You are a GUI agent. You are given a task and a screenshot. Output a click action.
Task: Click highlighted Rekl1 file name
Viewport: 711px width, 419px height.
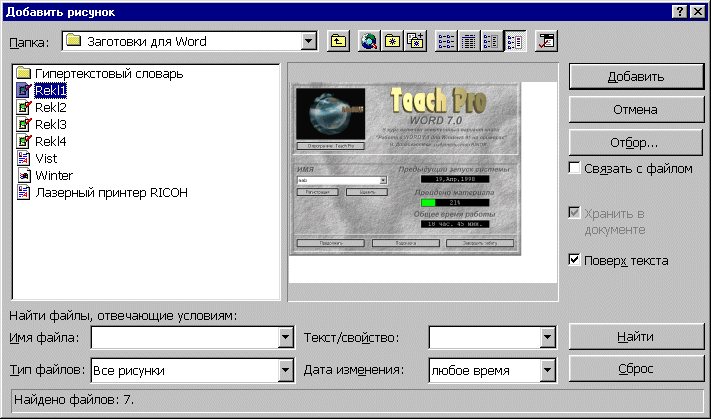tap(50, 90)
